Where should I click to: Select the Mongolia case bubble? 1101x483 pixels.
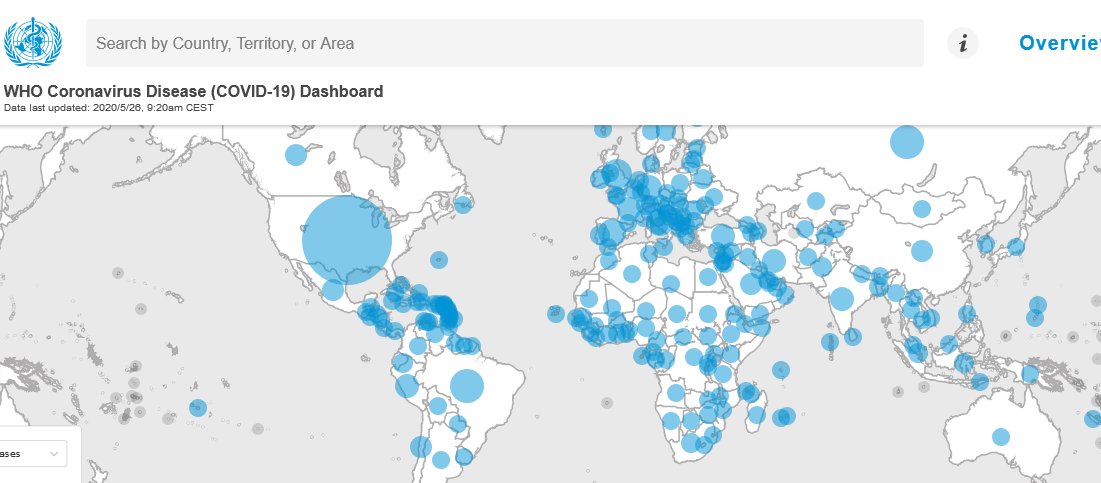point(921,209)
